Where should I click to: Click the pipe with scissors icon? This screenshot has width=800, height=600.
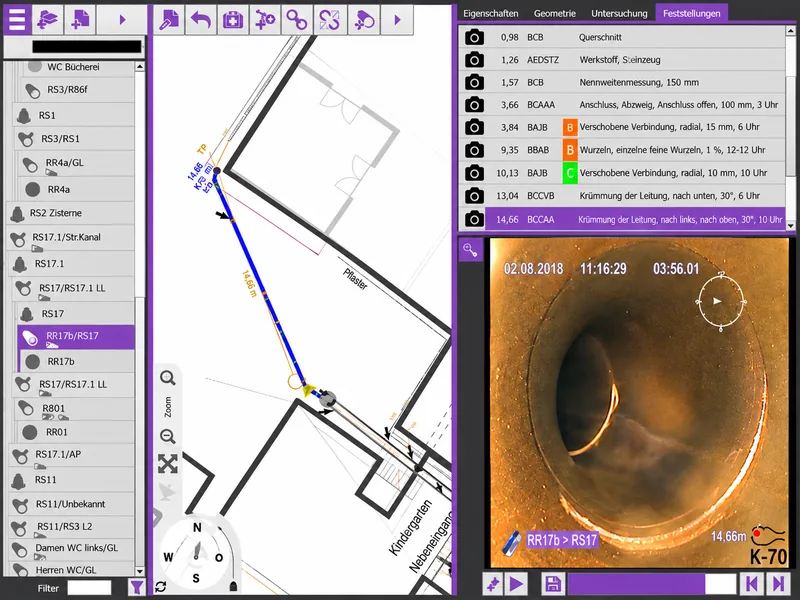click(x=364, y=20)
